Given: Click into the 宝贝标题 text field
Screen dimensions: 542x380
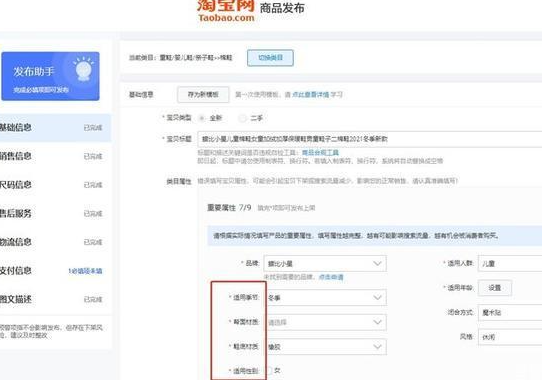Looking at the screenshot, I should 370,139.
